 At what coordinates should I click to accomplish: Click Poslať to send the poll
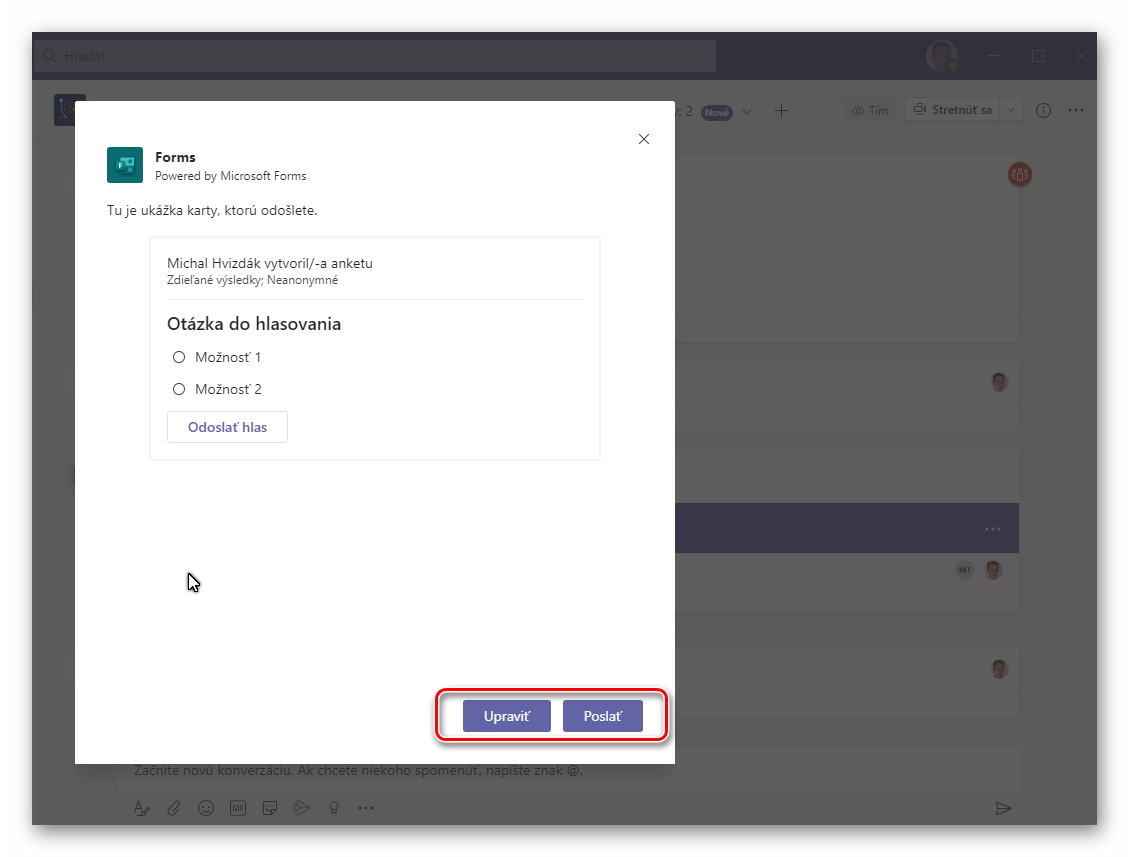coord(602,716)
